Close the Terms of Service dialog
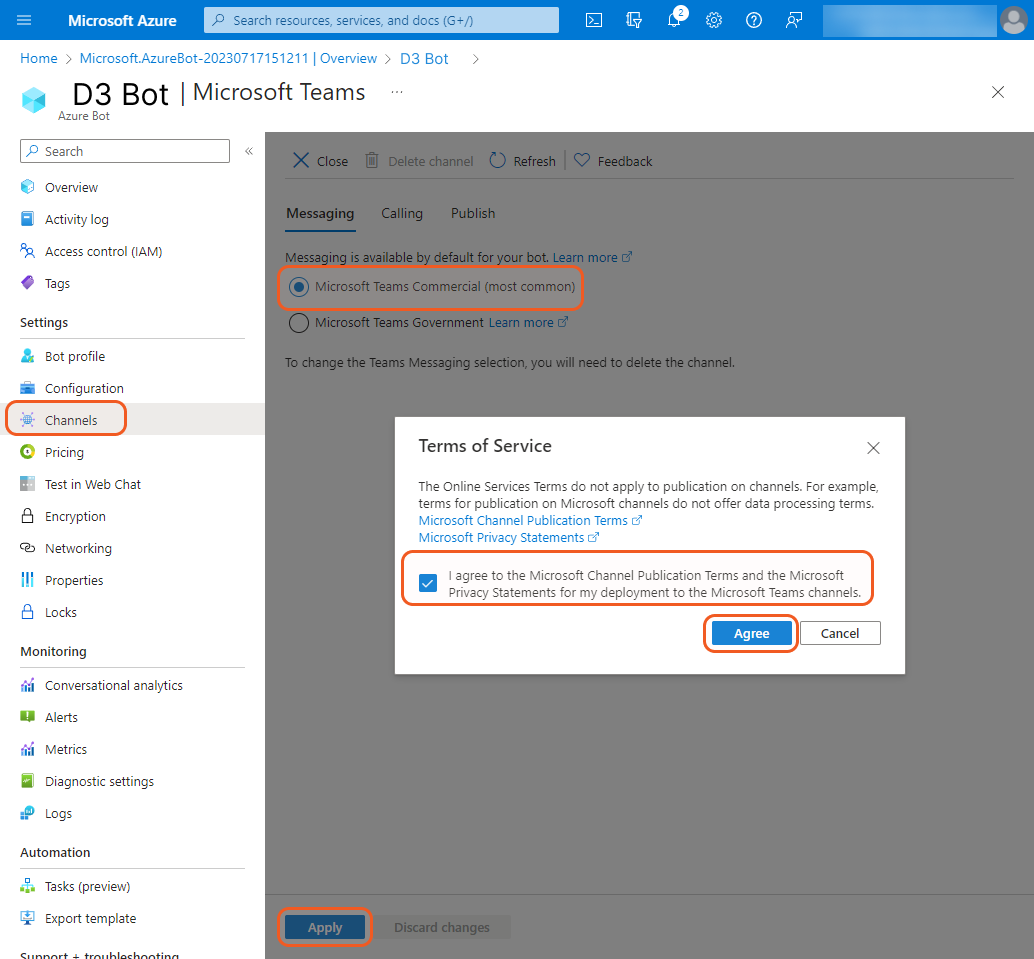 [873, 448]
